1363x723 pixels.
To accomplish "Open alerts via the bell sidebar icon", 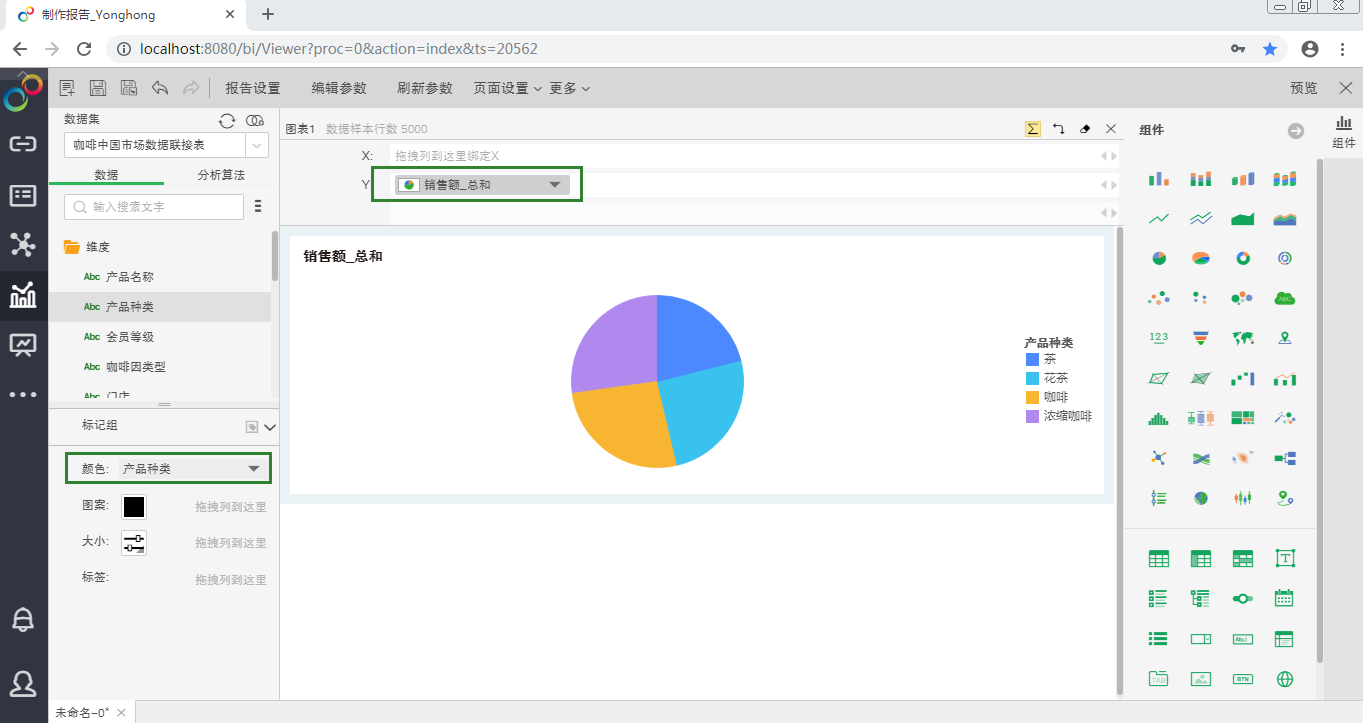I will [x=22, y=619].
